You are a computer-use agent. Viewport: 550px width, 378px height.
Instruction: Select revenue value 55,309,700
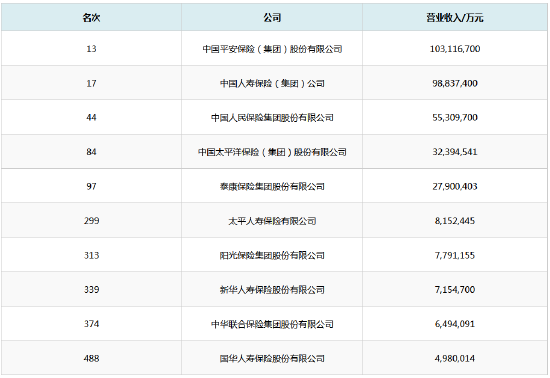tap(455, 117)
